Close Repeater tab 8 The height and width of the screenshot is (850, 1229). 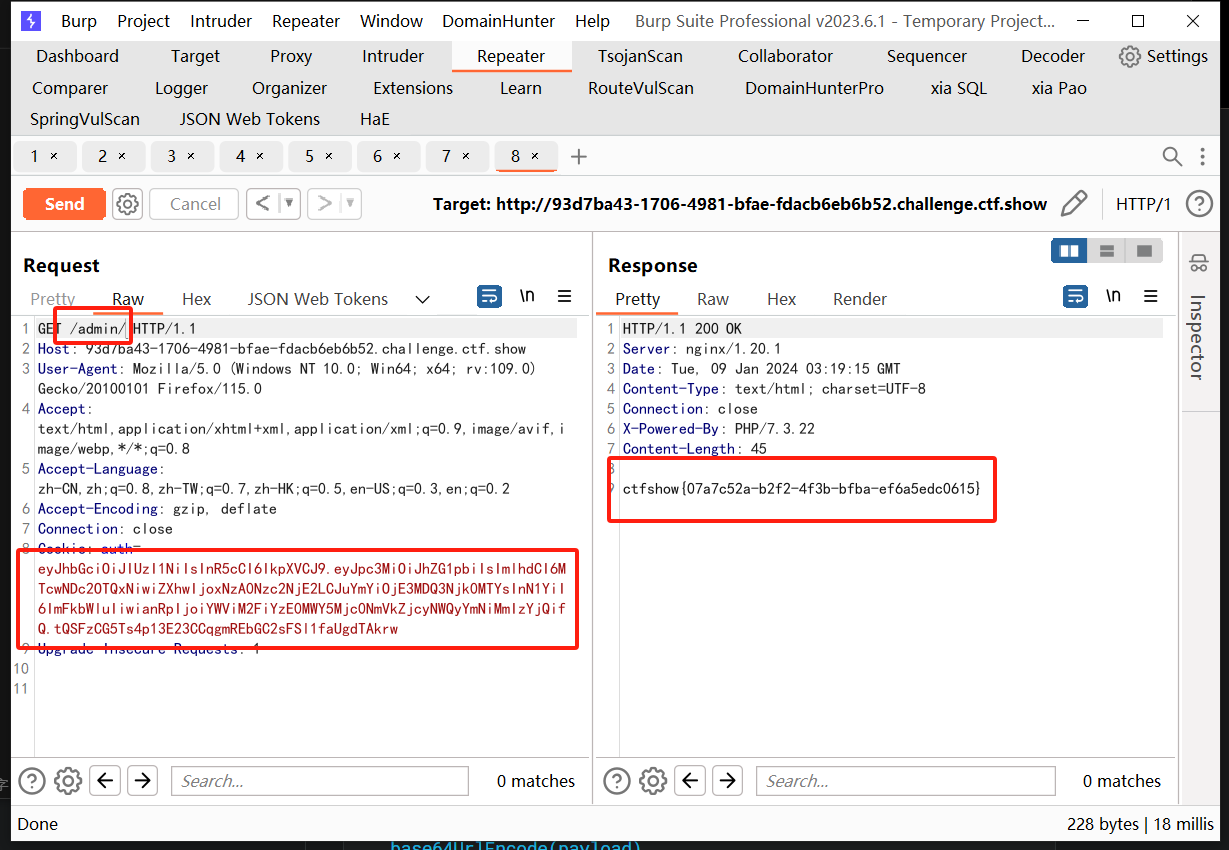[x=535, y=156]
